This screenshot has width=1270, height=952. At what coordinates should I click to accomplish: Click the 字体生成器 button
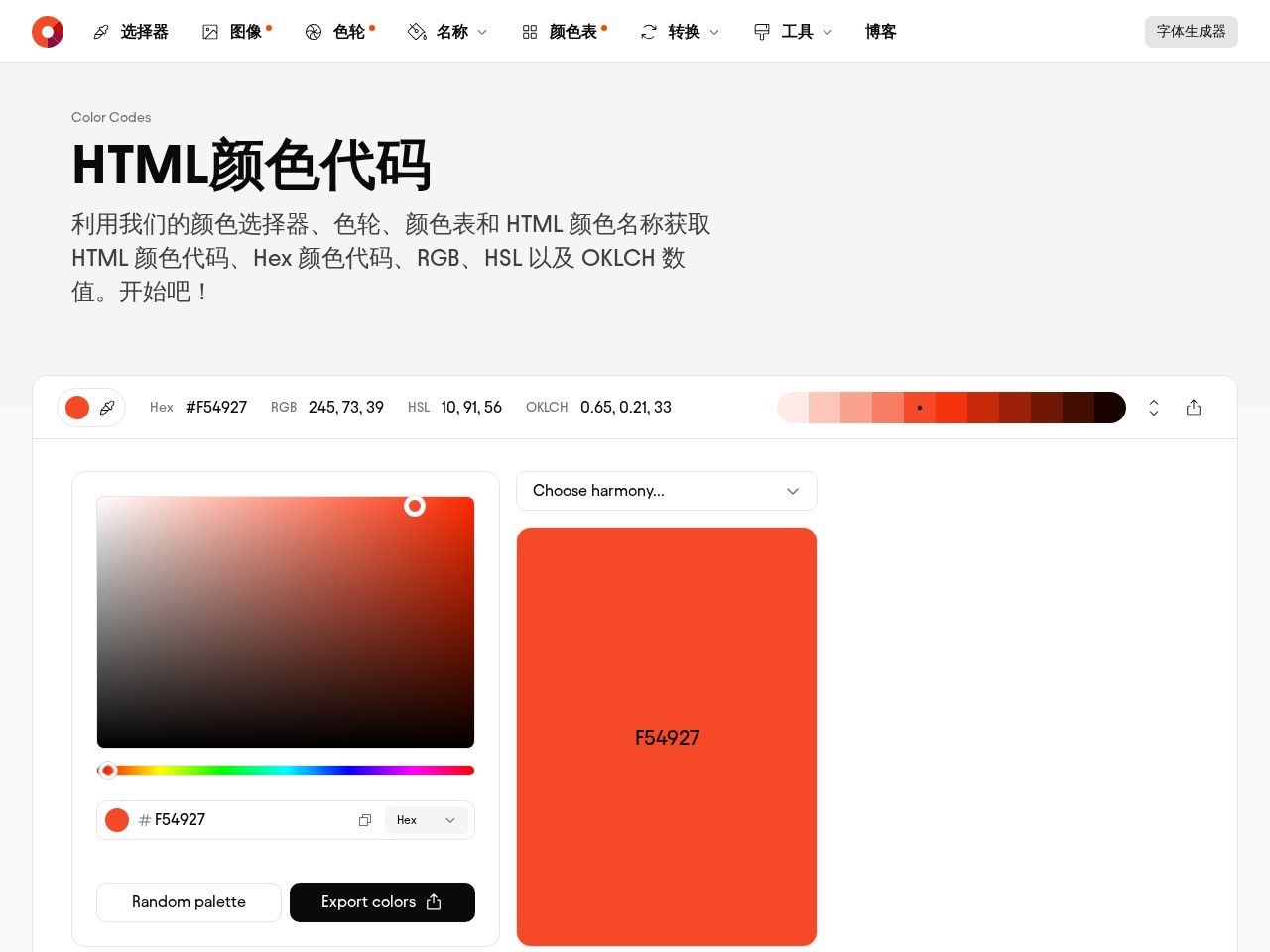coord(1192,32)
